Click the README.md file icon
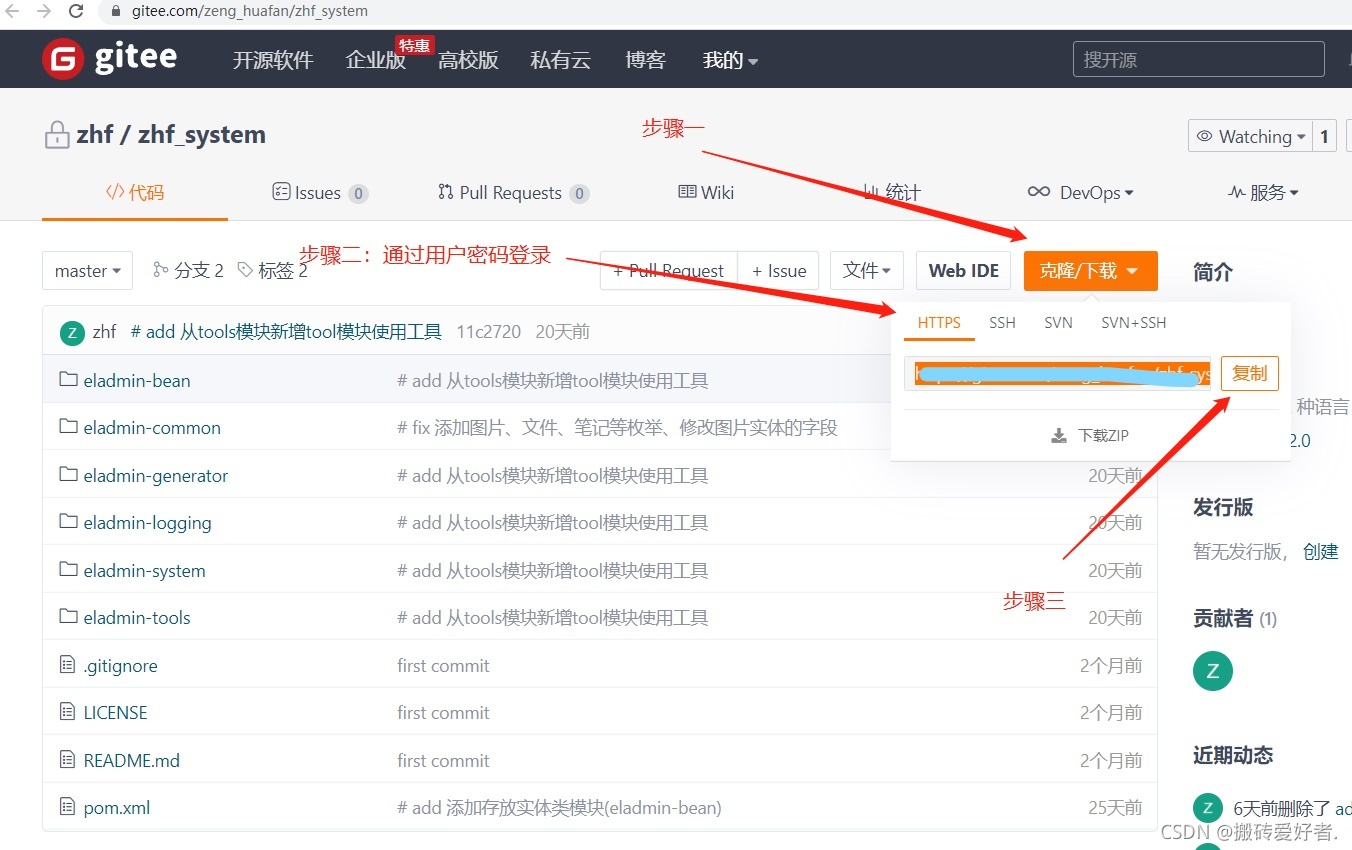This screenshot has height=850, width=1352. [x=67, y=759]
